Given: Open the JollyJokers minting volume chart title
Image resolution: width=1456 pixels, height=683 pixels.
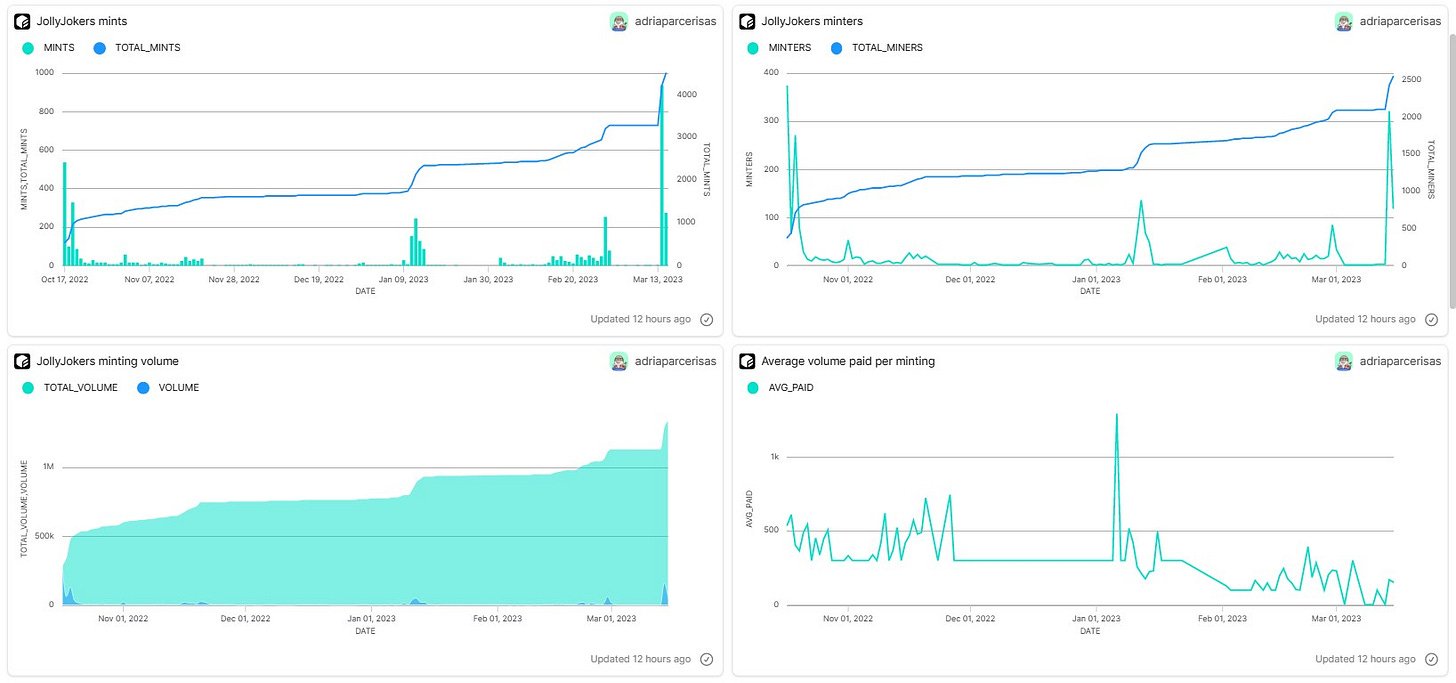Looking at the screenshot, I should [x=108, y=361].
